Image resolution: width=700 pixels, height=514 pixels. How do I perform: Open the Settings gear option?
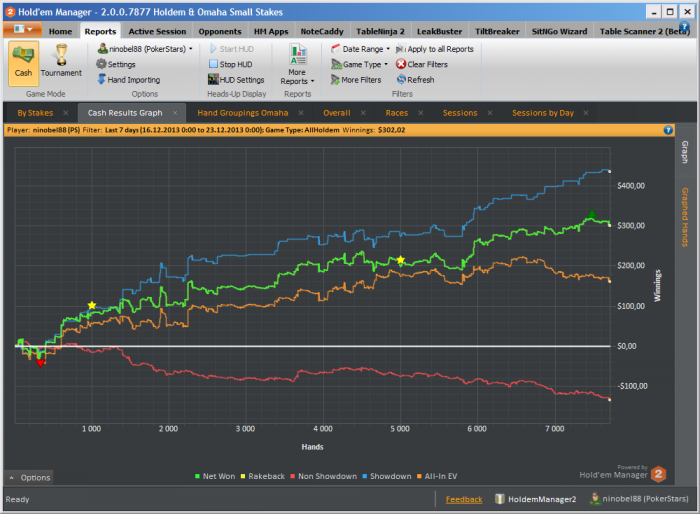point(116,64)
